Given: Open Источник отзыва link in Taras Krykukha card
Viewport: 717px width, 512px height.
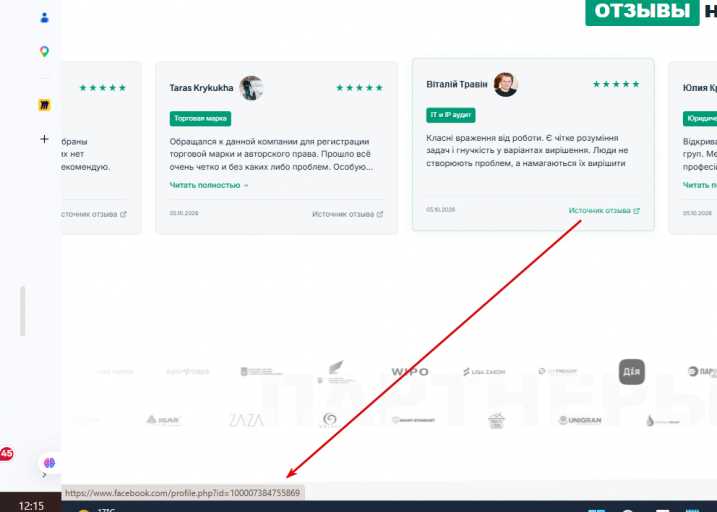Looking at the screenshot, I should (x=348, y=214).
